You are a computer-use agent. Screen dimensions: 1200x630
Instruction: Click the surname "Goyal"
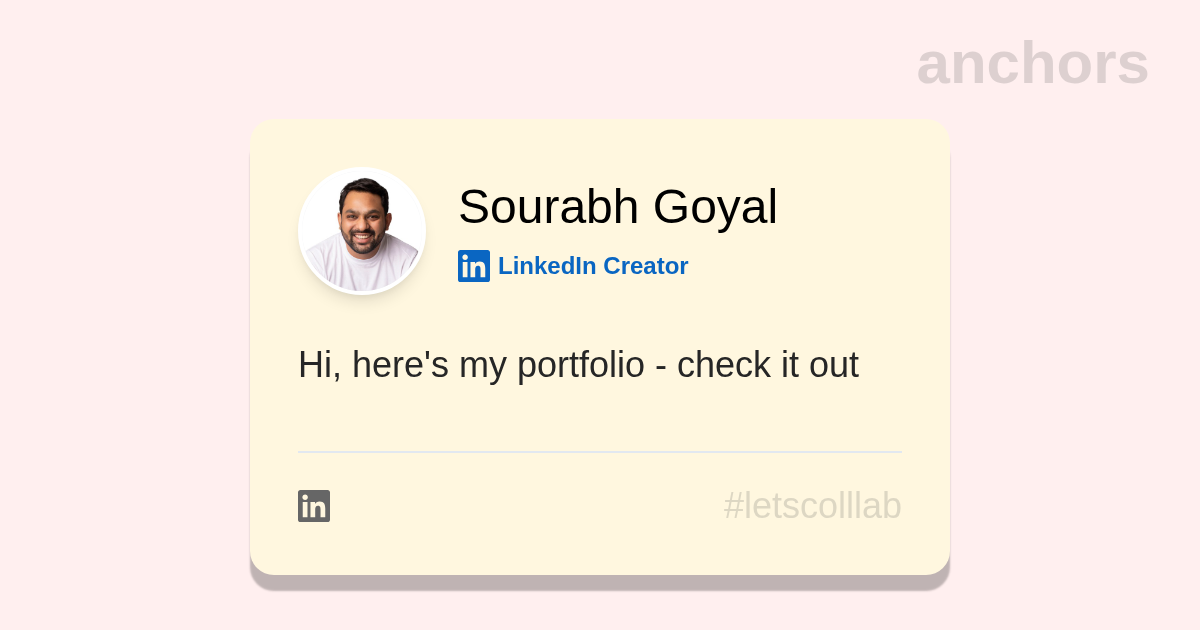[715, 207]
